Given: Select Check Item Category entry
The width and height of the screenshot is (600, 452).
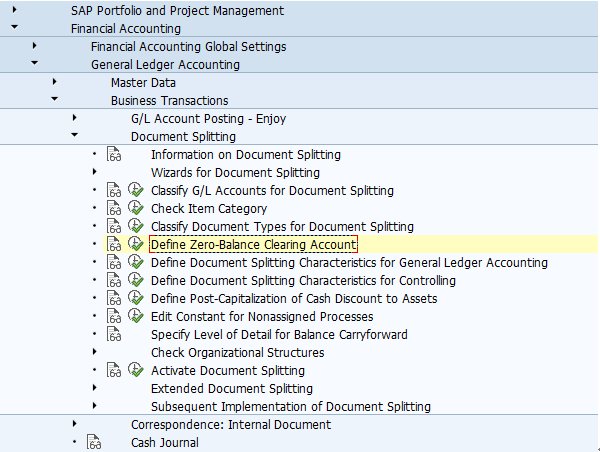Looking at the screenshot, I should (209, 209).
